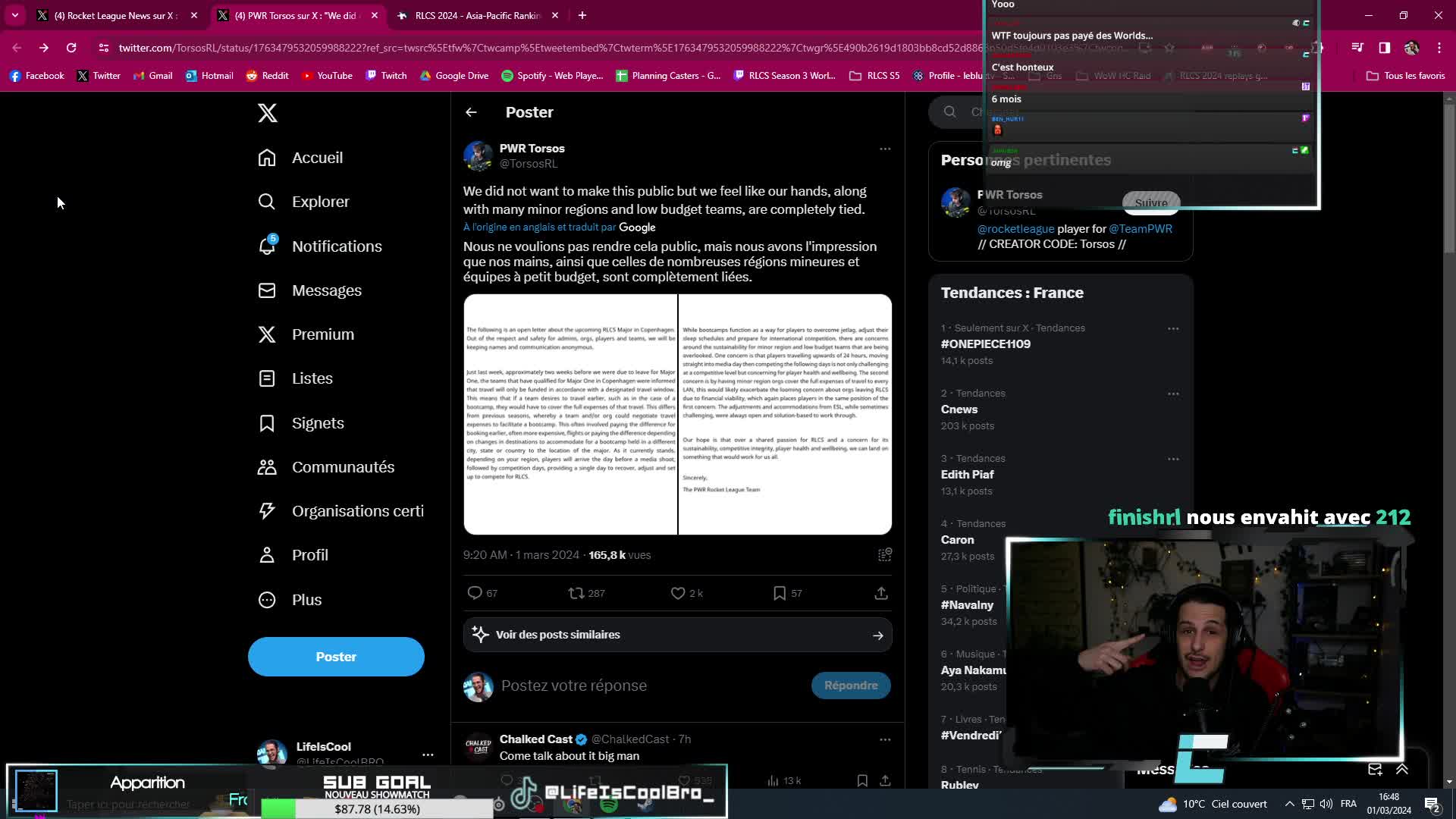
Task: Open Explorer search page
Action: click(x=303, y=202)
